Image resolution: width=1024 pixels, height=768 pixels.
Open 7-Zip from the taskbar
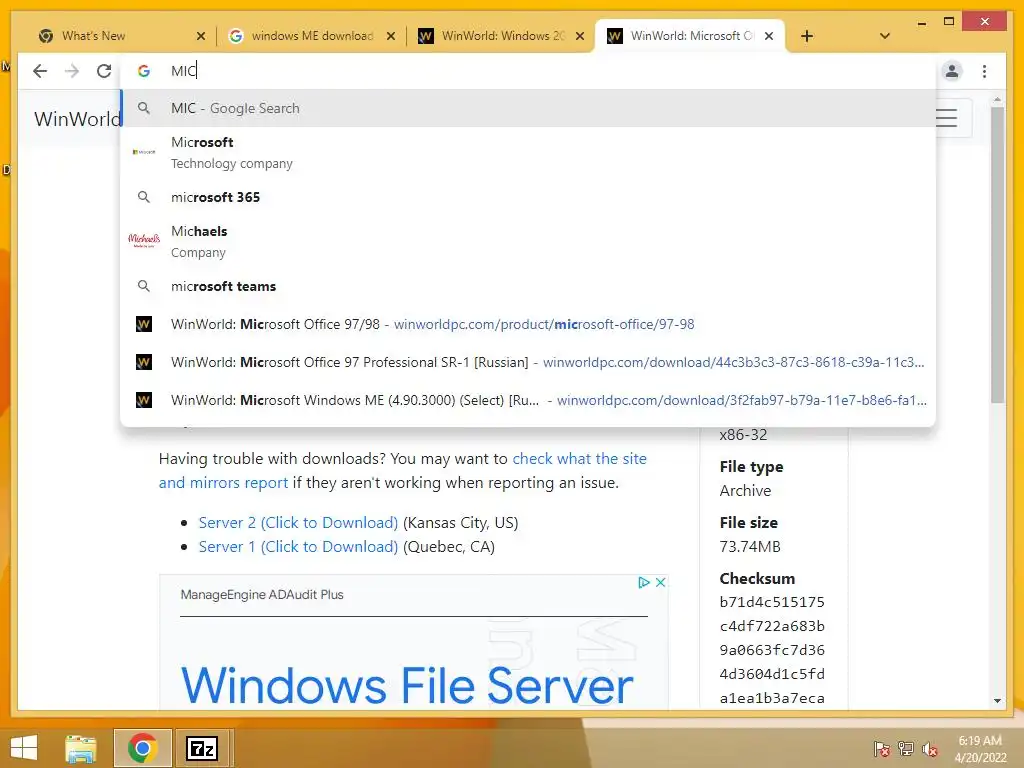pos(202,748)
